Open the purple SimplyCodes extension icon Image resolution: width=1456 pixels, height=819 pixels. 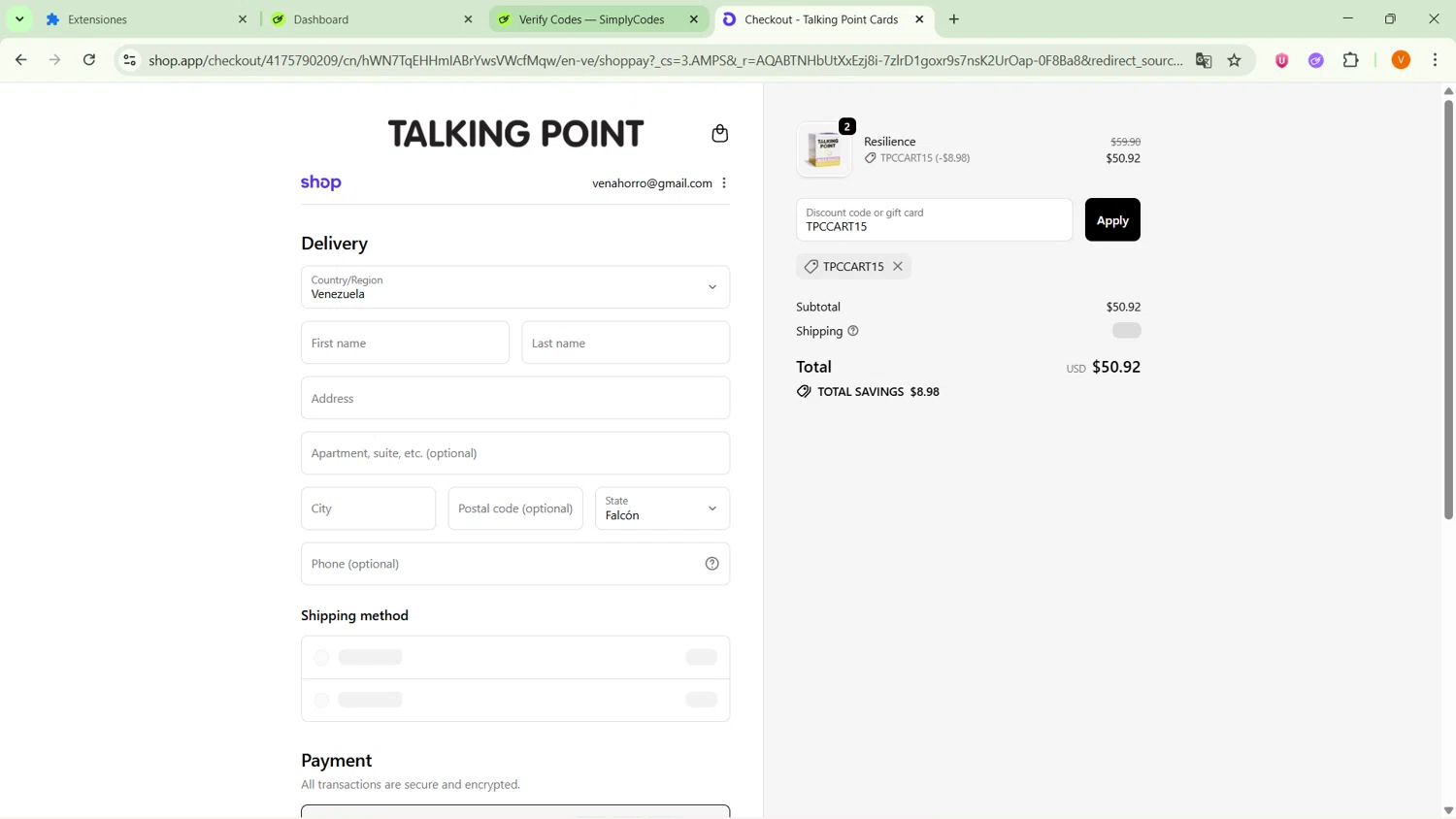(x=1315, y=60)
